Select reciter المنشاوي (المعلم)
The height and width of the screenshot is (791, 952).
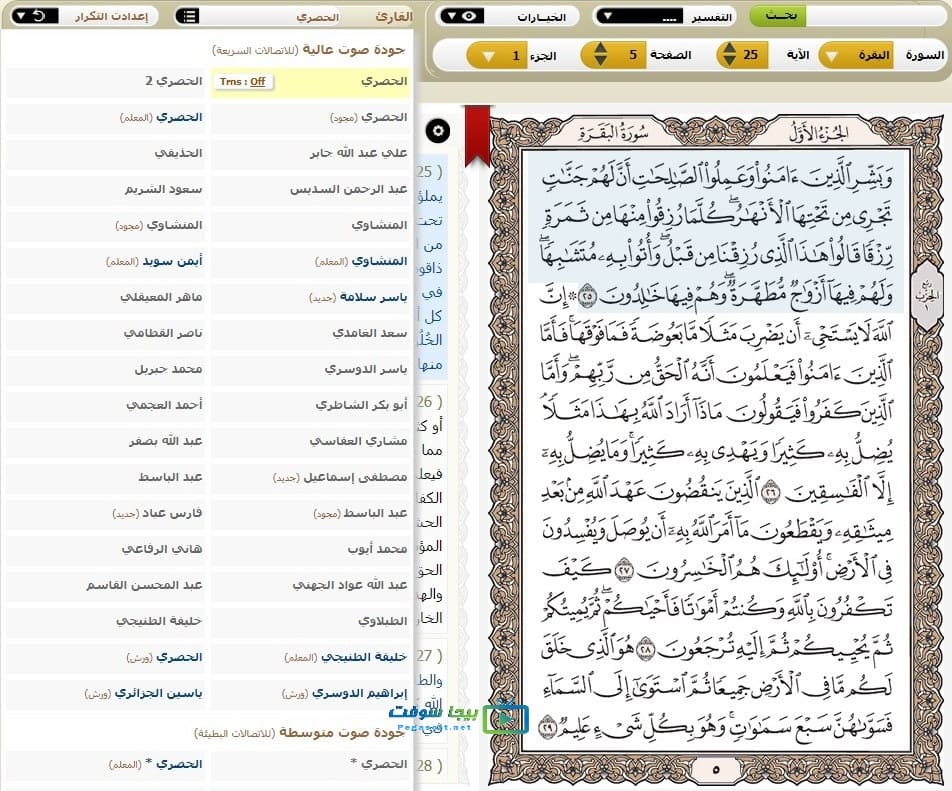coord(311,261)
